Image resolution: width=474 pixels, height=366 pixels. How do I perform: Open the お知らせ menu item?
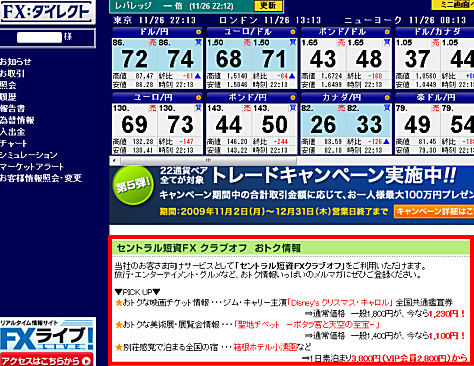[16, 62]
